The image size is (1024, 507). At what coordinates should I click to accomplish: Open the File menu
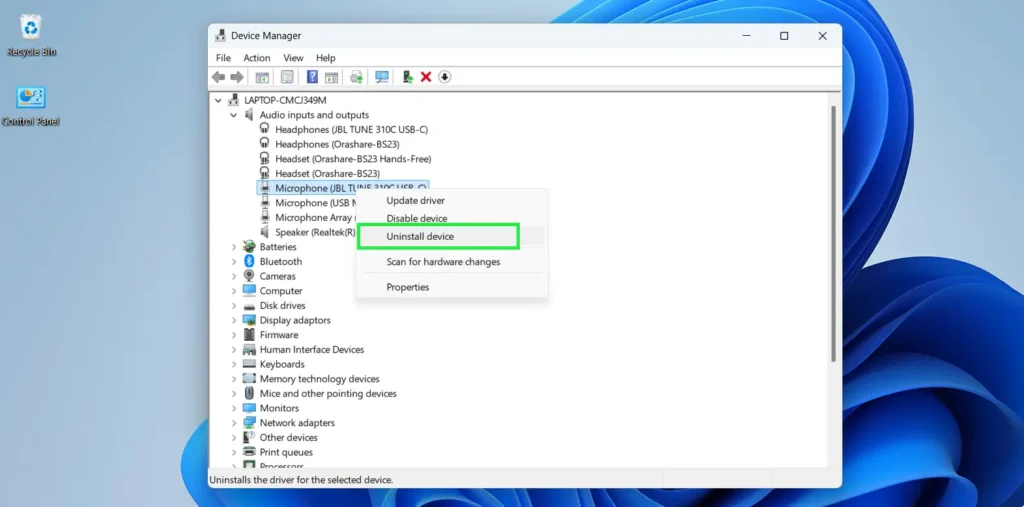pyautogui.click(x=223, y=57)
